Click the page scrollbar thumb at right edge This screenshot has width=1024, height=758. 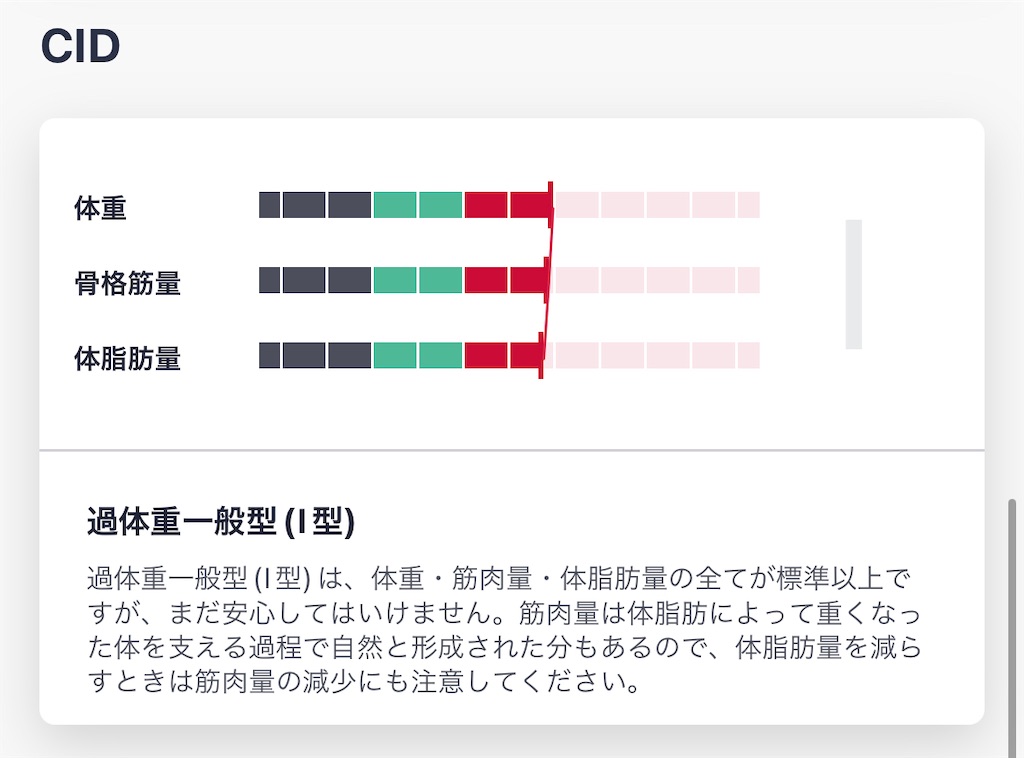pyautogui.click(x=1012, y=628)
